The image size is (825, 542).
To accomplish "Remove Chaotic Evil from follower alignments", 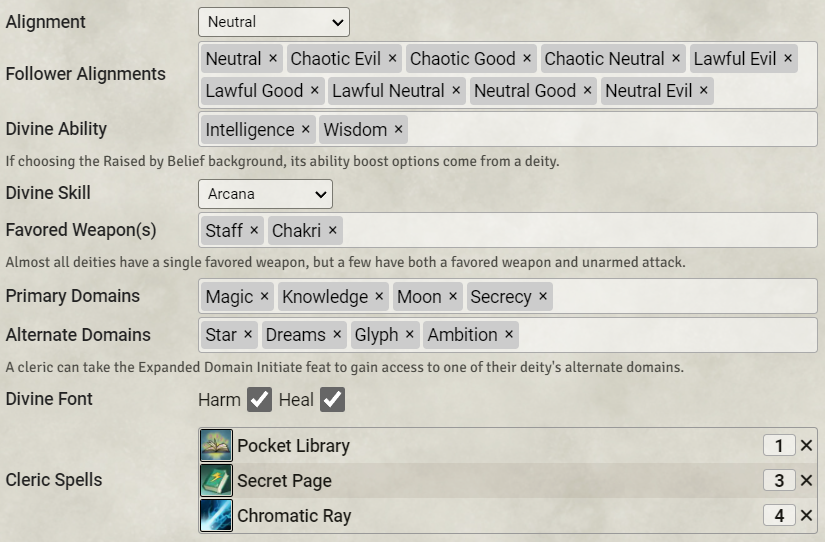I will (x=392, y=59).
